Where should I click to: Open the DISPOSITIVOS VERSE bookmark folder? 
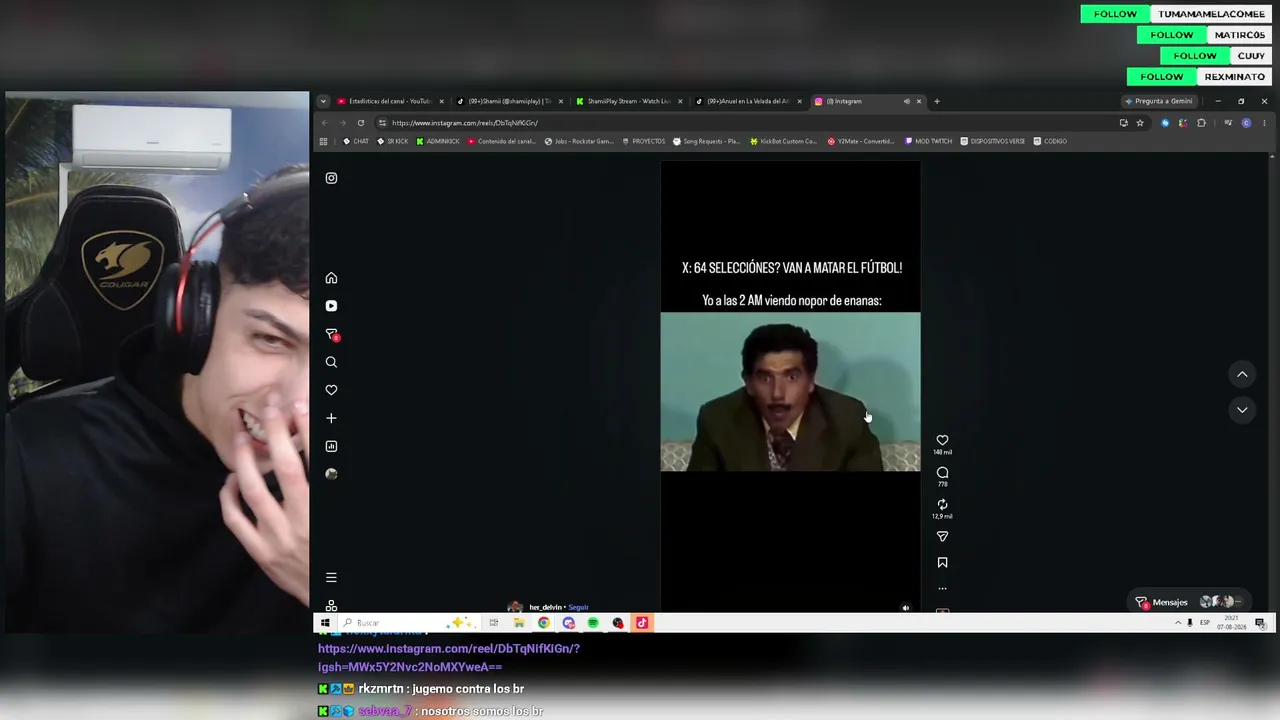point(992,141)
